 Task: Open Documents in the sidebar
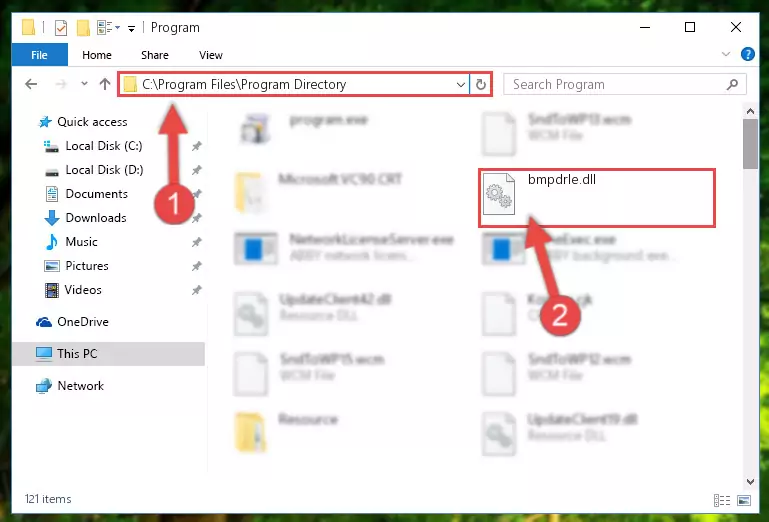click(96, 194)
